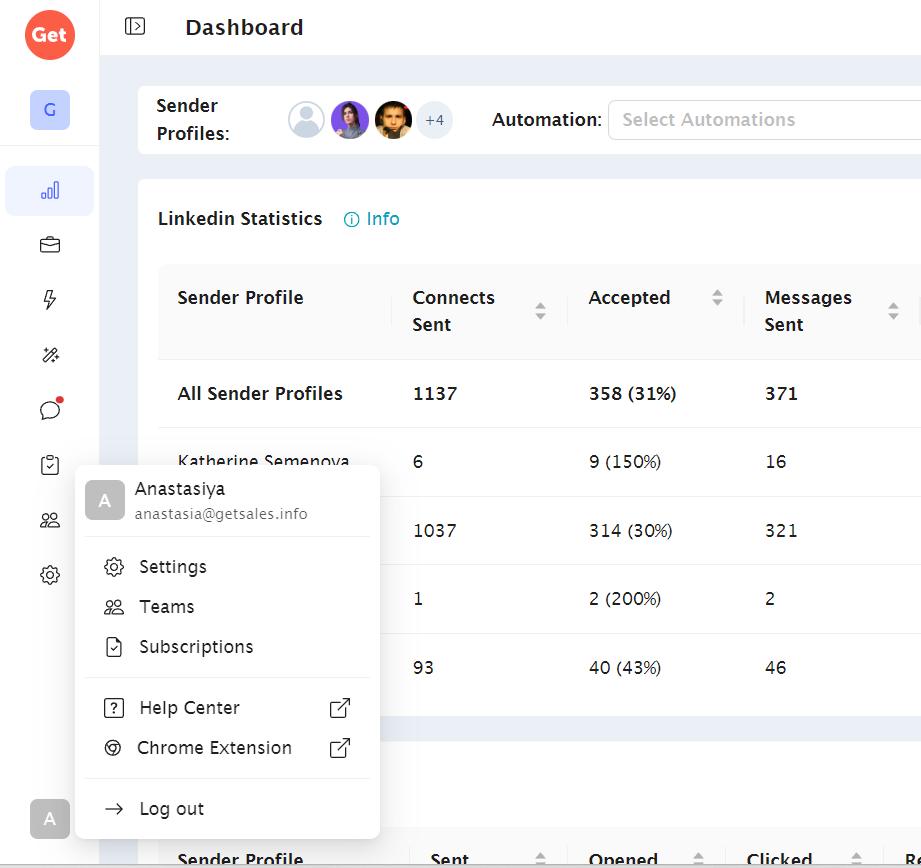The width and height of the screenshot is (921, 868).
Task: Log out of the account
Action: (x=170, y=809)
